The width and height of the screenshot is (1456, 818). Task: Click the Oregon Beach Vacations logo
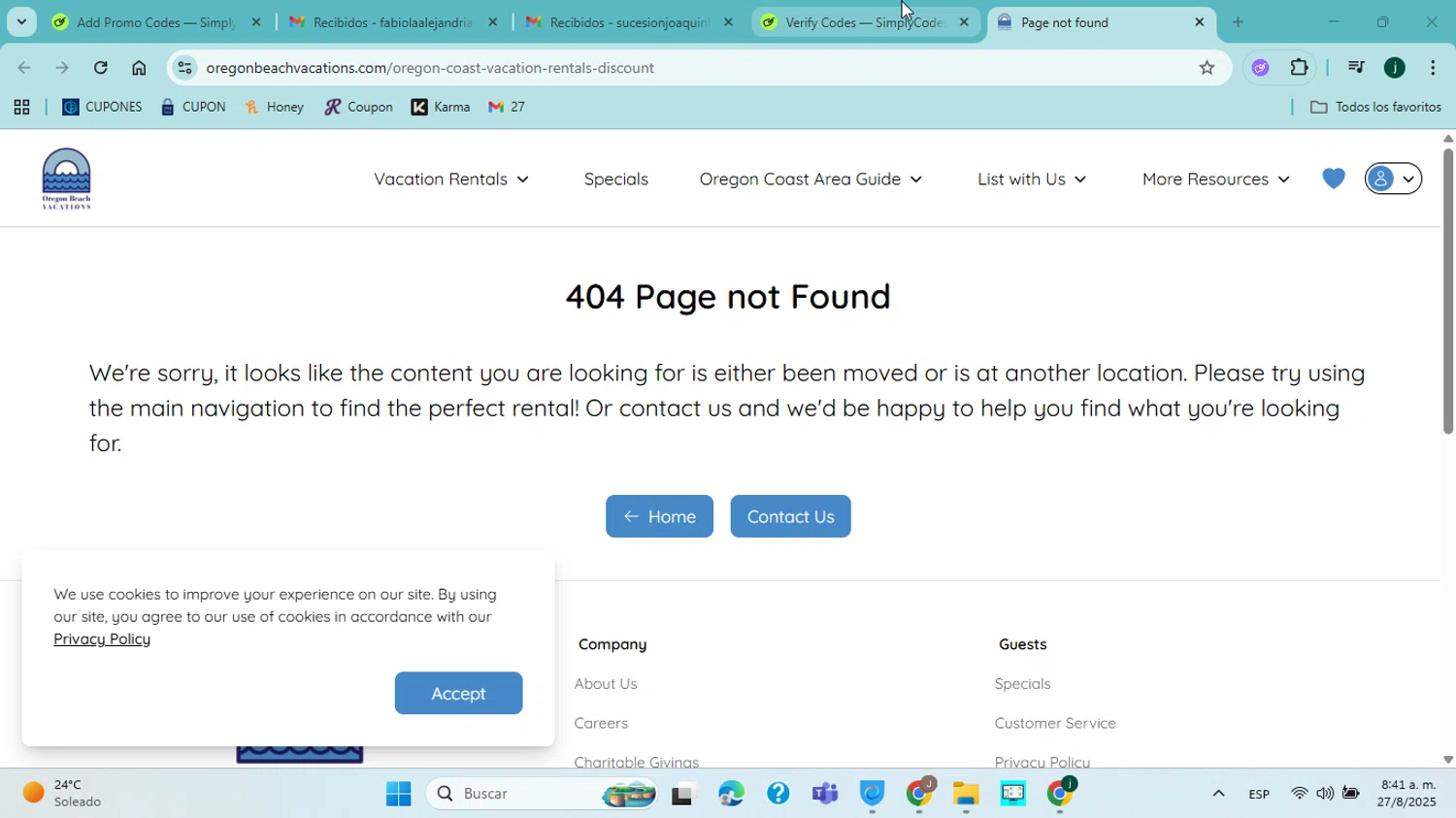(66, 179)
